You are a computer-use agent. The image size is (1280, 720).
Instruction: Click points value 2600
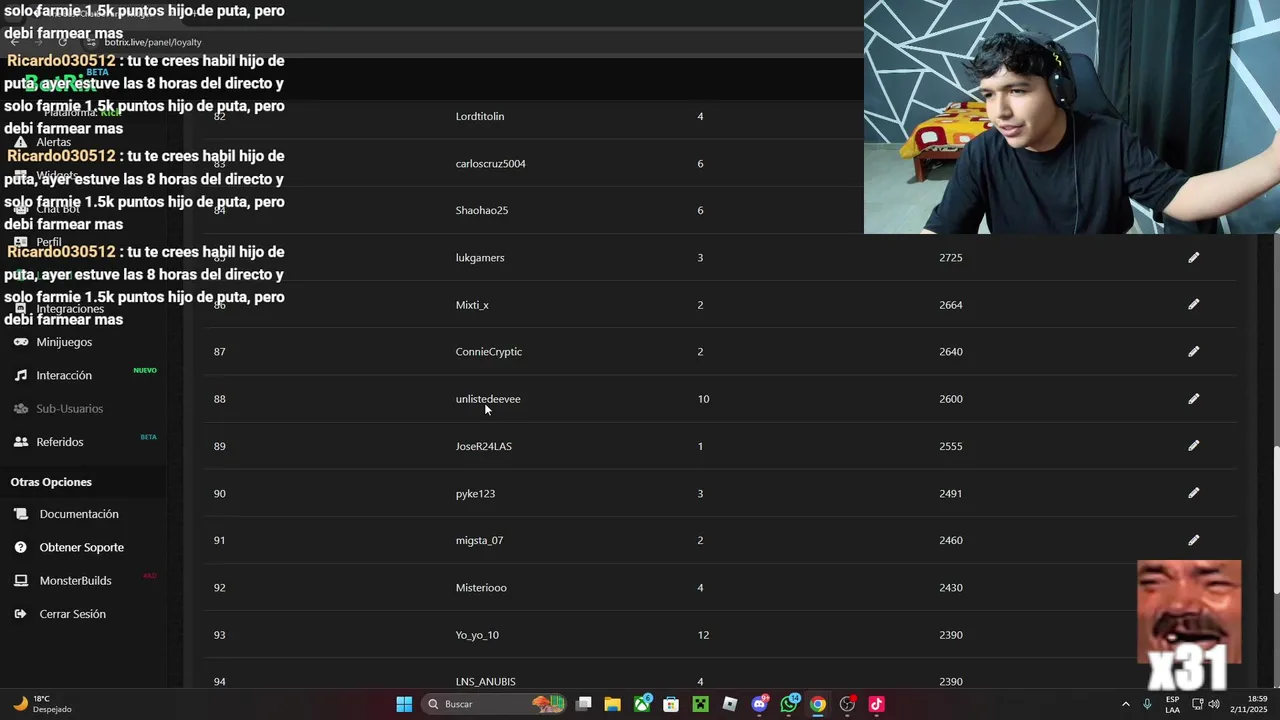click(x=951, y=399)
